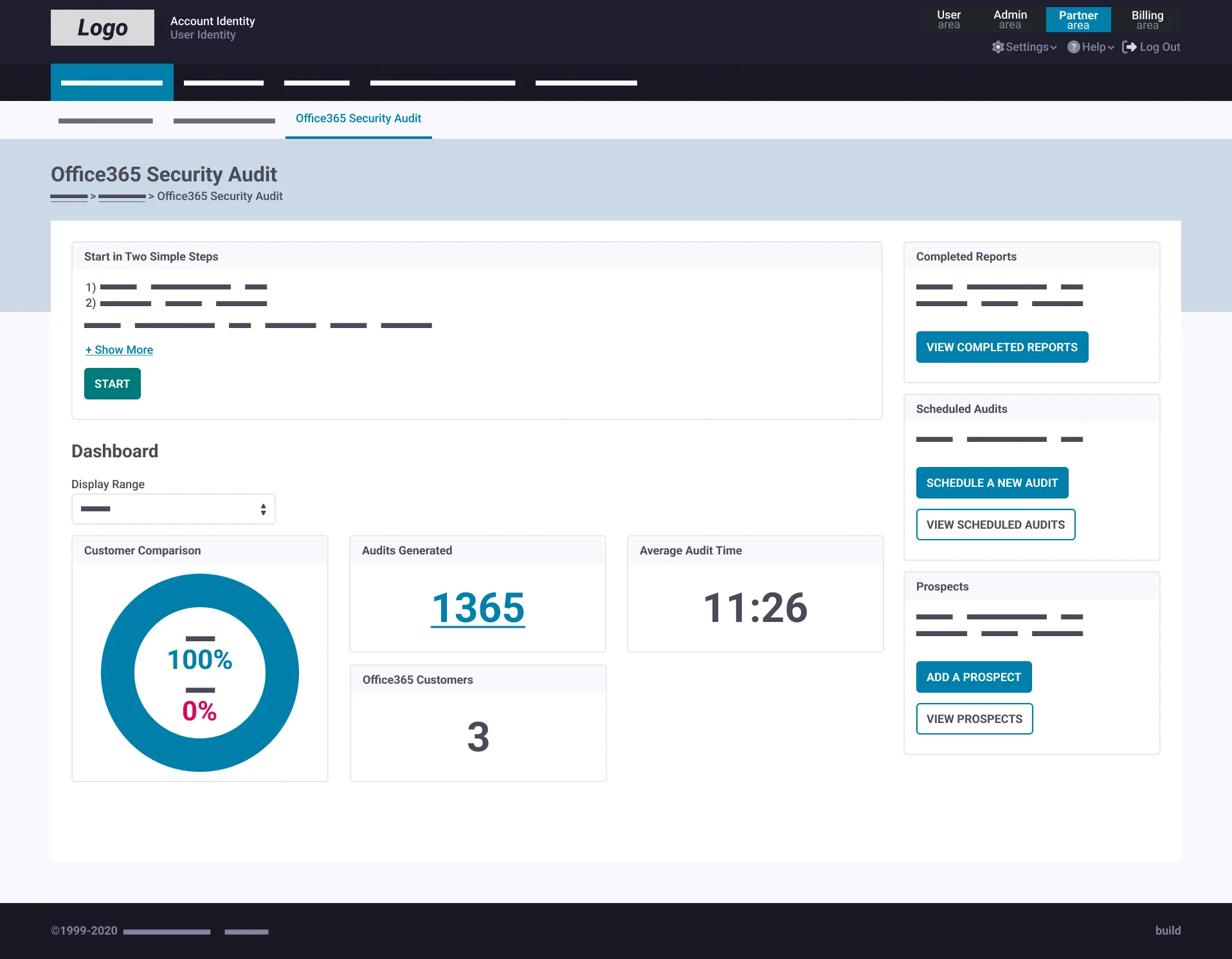
Task: Click the Display Range label
Action: [x=108, y=484]
